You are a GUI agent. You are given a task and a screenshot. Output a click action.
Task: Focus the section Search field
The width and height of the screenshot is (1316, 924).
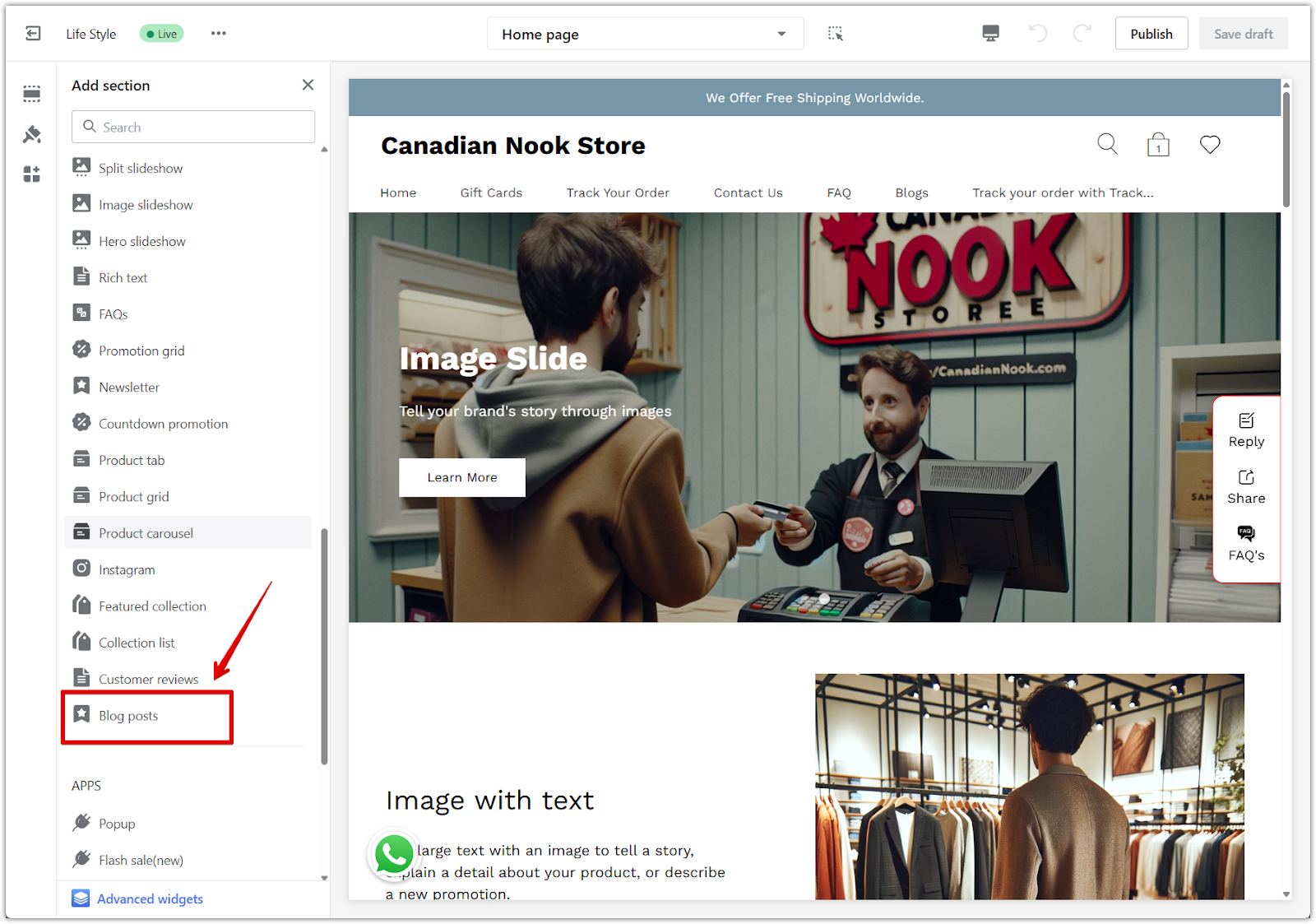[193, 127]
